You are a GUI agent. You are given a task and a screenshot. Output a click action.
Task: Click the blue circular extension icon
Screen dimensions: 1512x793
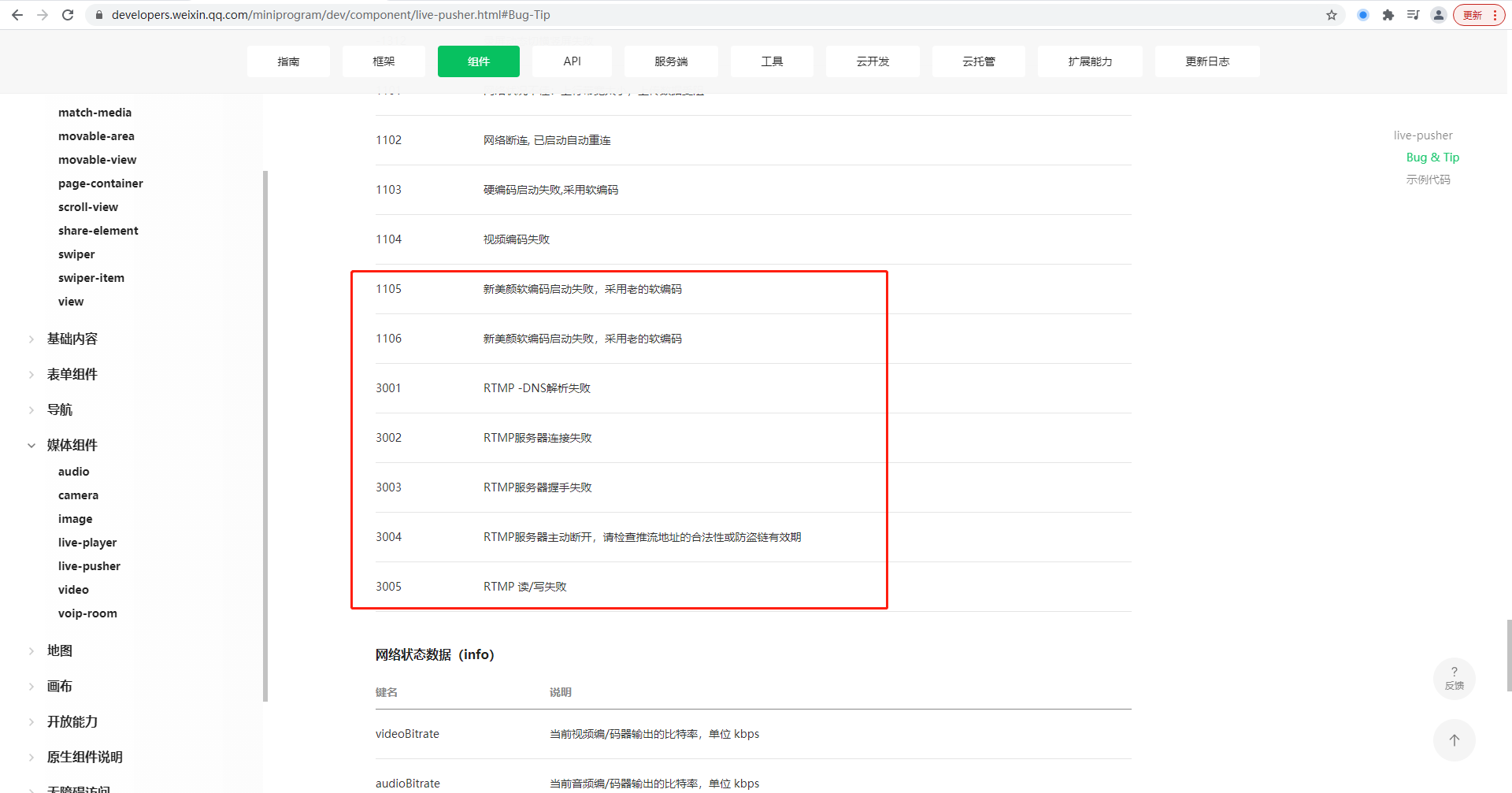[x=1363, y=15]
